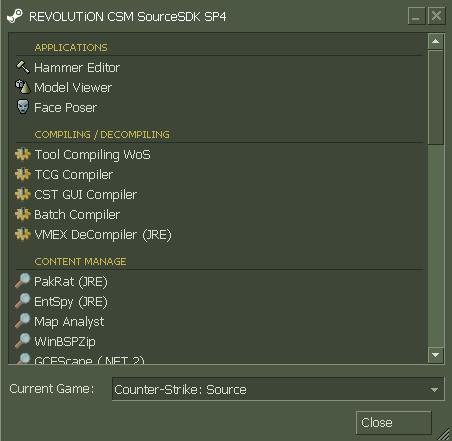Image resolution: width=452 pixels, height=441 pixels.
Task: Select the Face Poser entry
Action: 65,108
